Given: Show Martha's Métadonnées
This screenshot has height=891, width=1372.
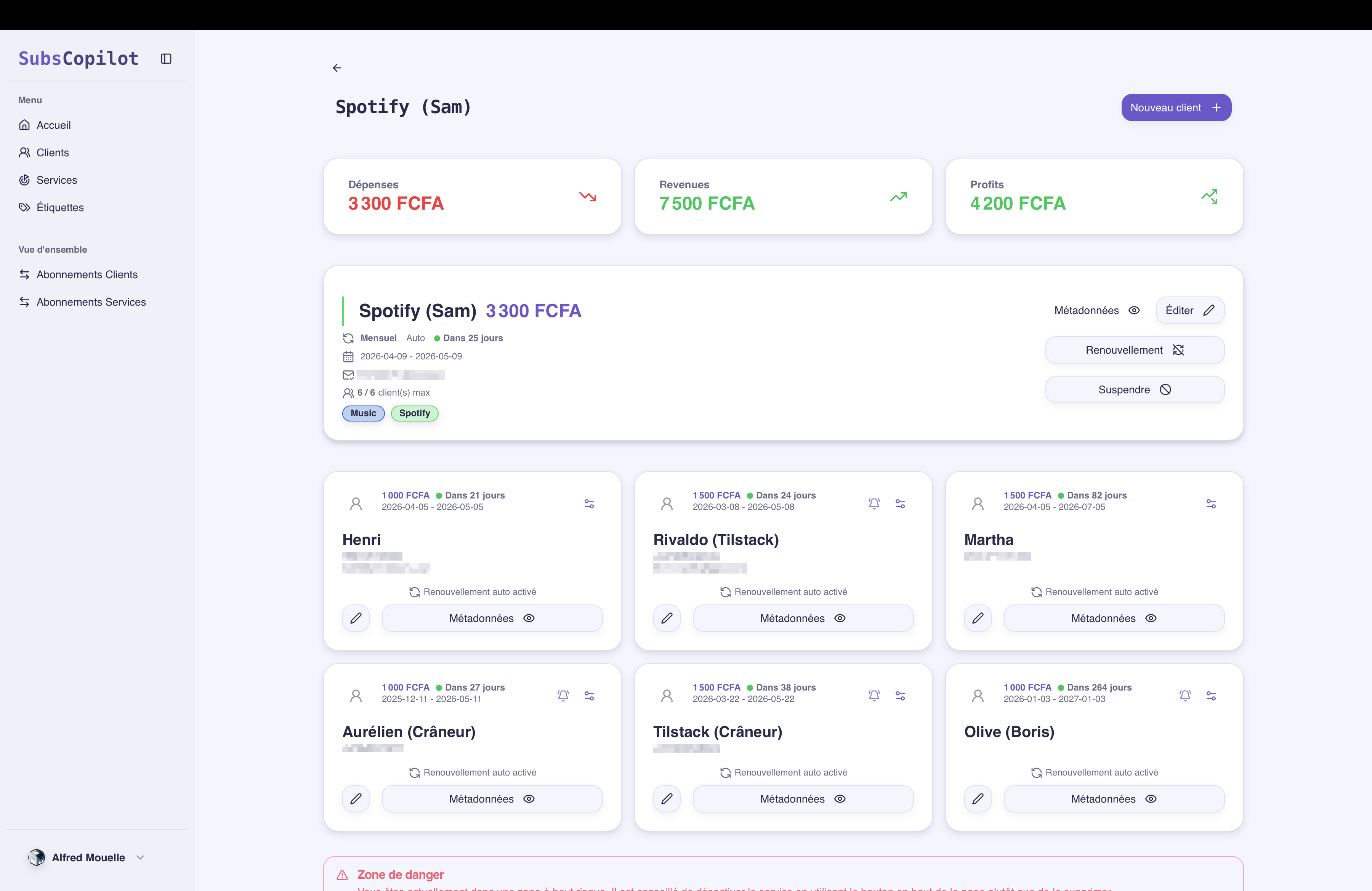Looking at the screenshot, I should pos(1113,619).
